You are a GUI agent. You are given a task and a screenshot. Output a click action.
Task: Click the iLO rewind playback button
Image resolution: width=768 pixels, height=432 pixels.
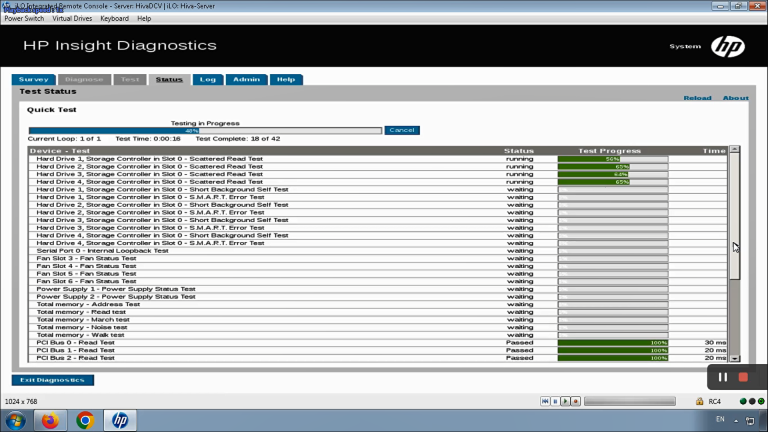point(545,401)
